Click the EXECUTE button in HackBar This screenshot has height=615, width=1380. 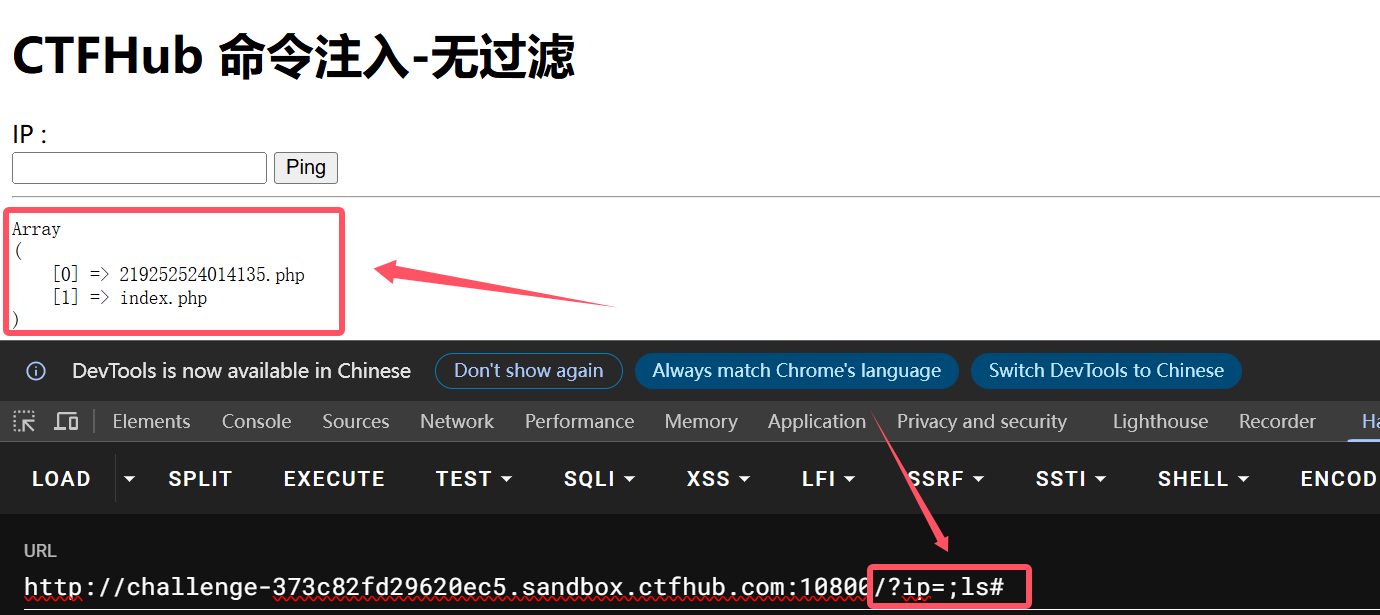(x=334, y=478)
